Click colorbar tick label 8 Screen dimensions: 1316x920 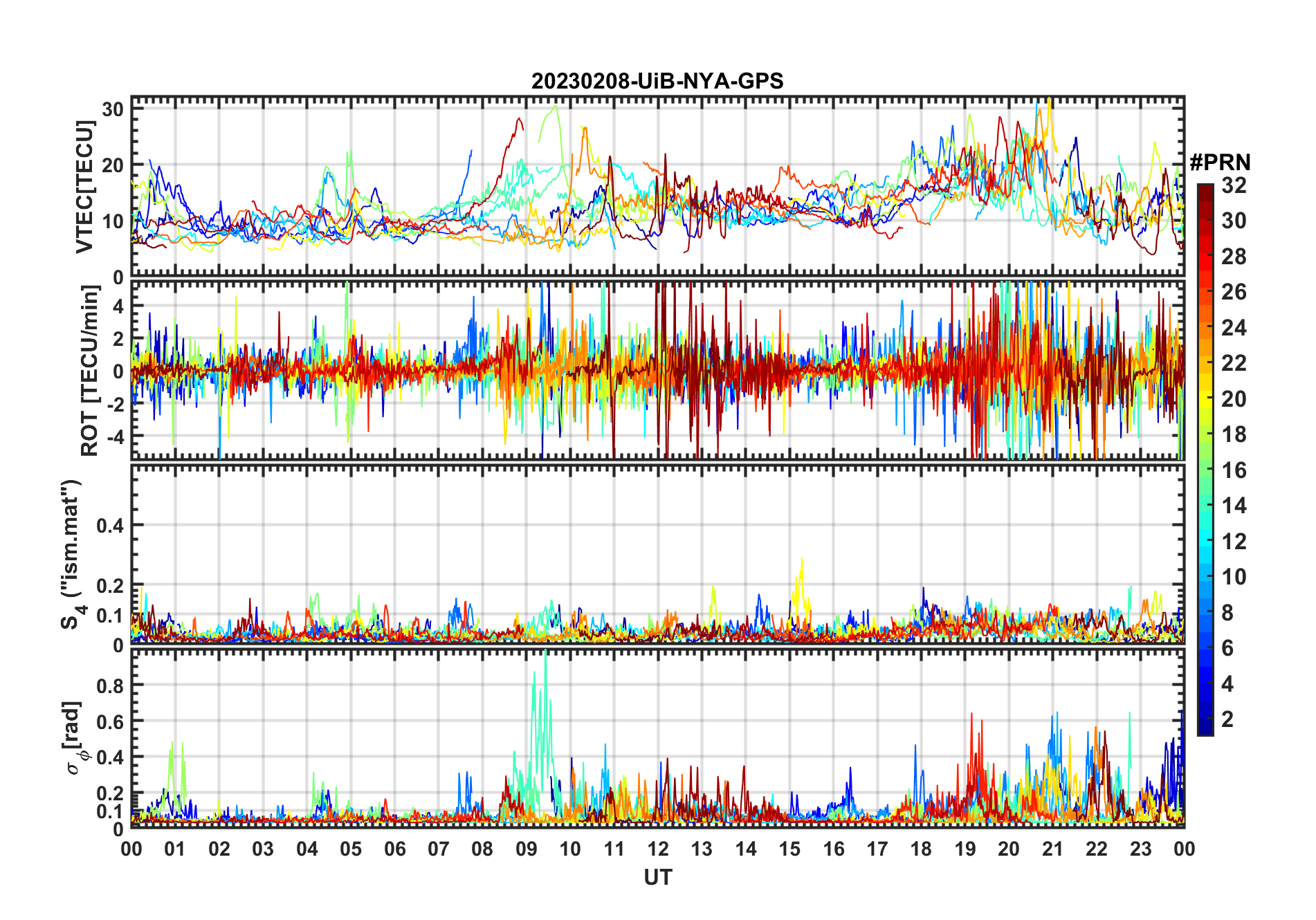tap(1227, 613)
